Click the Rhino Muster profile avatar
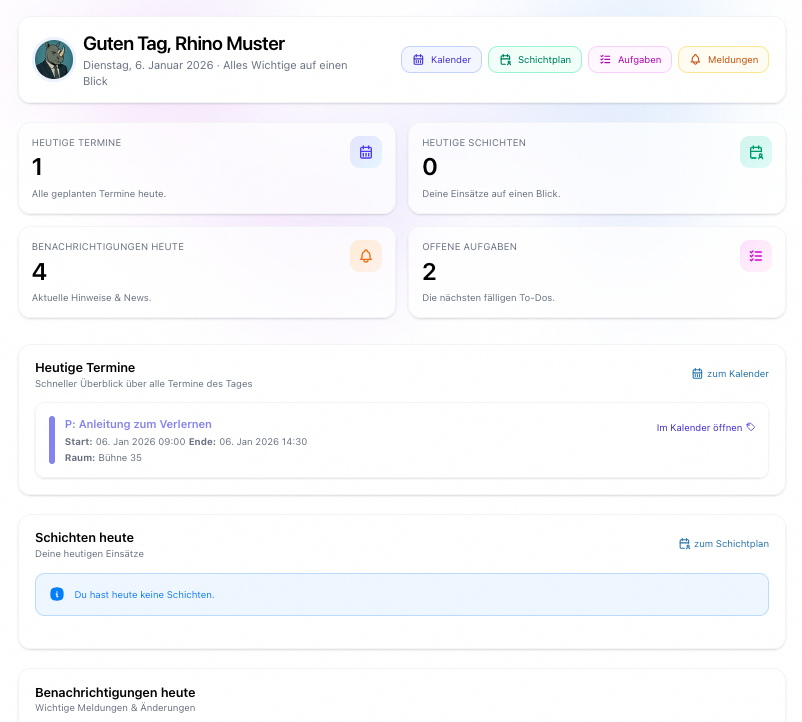 pyautogui.click(x=54, y=59)
